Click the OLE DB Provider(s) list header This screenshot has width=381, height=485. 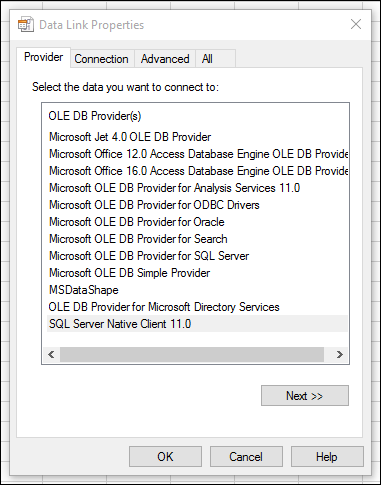click(95, 116)
